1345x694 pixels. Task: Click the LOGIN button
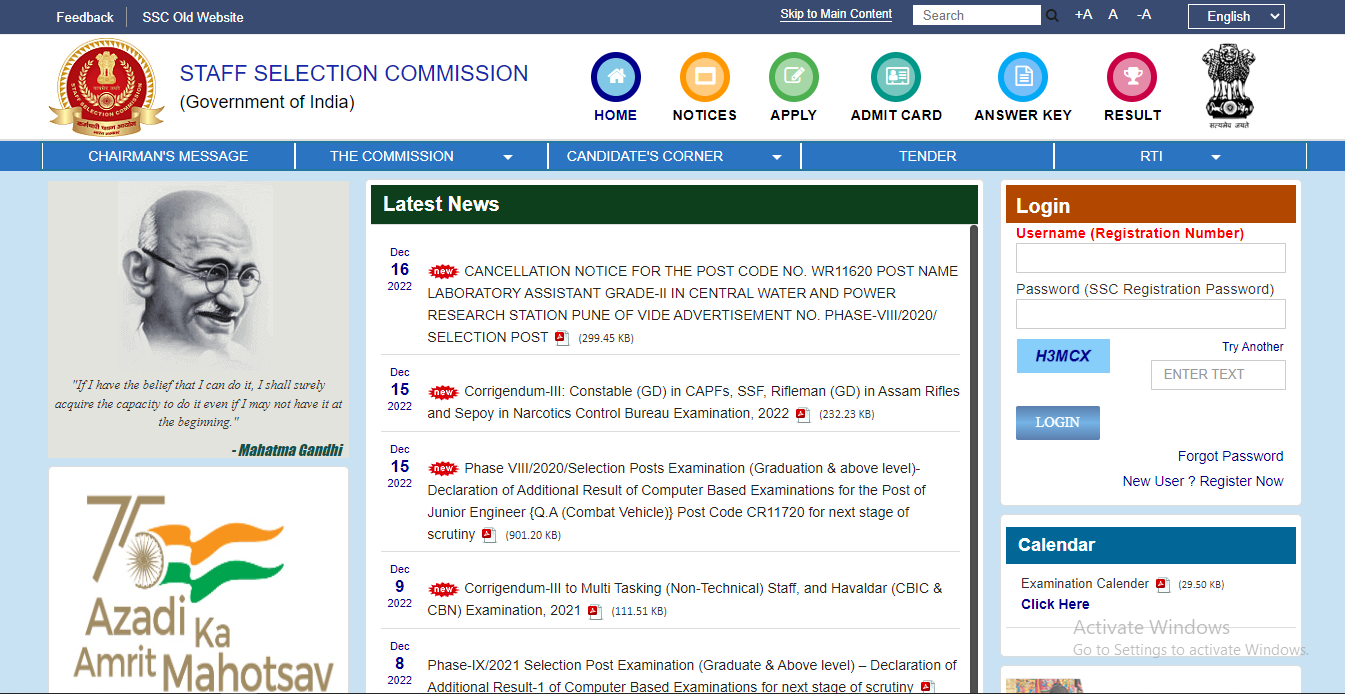[1058, 423]
